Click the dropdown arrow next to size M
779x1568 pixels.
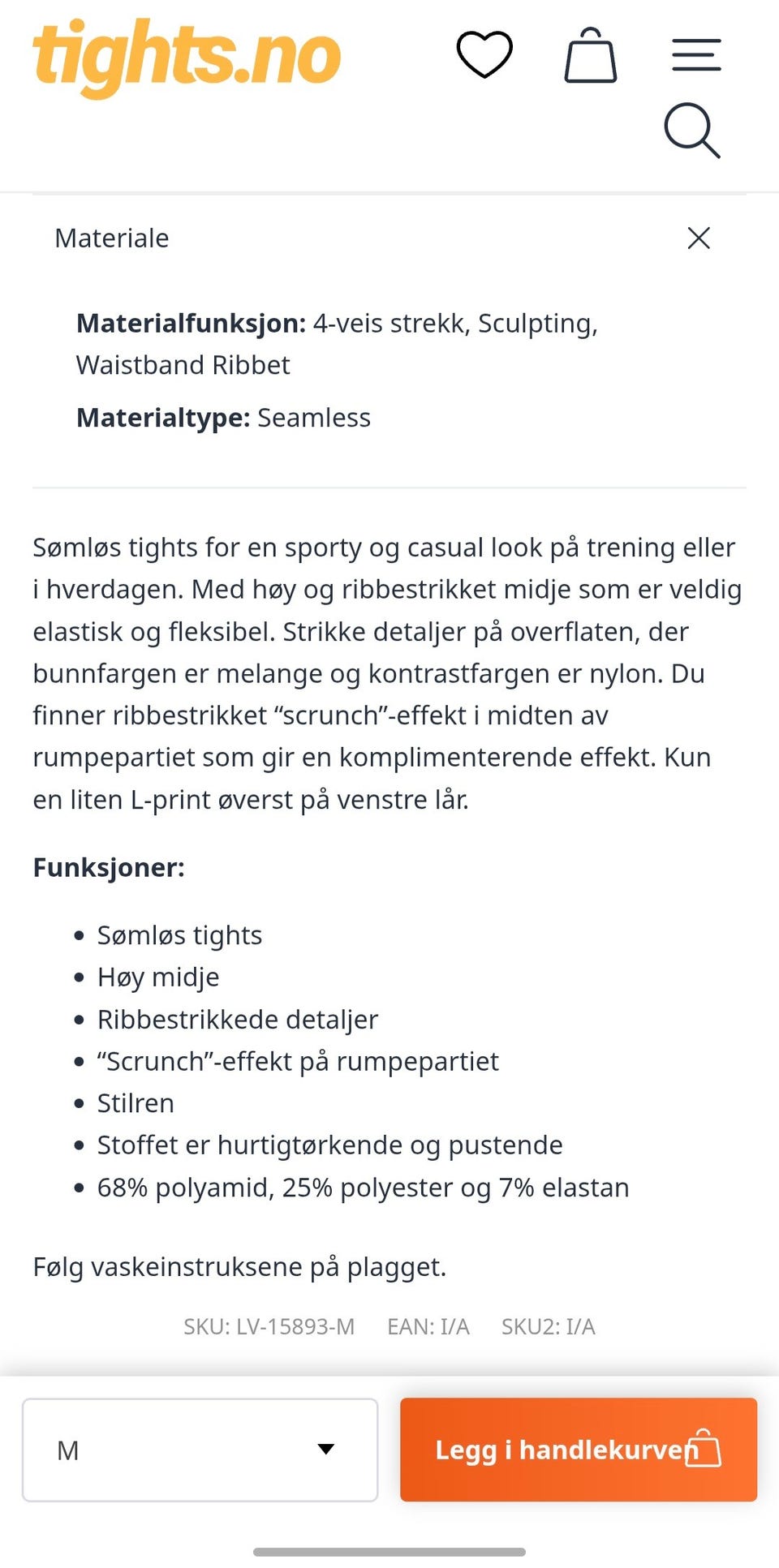click(325, 1450)
